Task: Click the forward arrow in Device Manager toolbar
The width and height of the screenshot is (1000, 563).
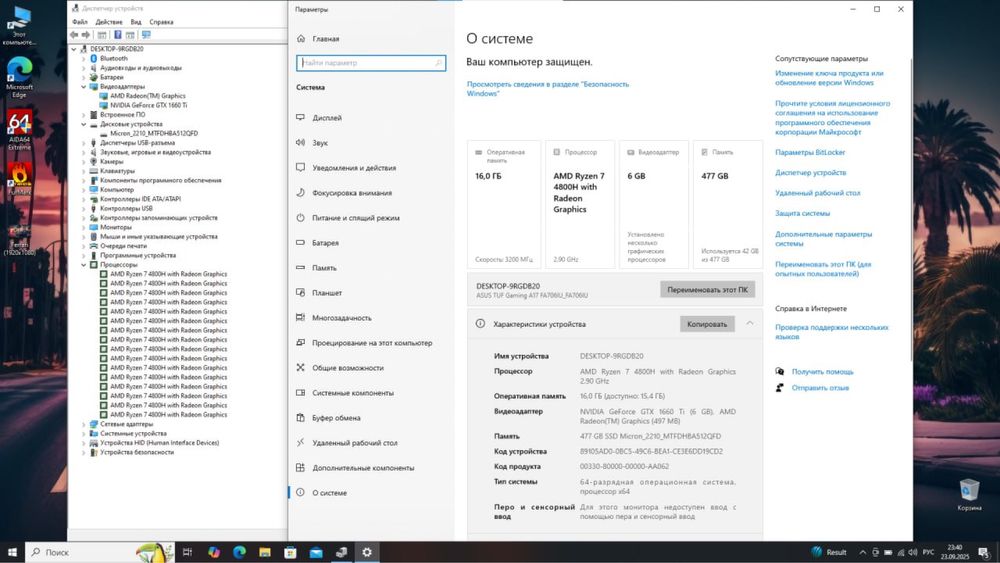Action: [x=85, y=34]
